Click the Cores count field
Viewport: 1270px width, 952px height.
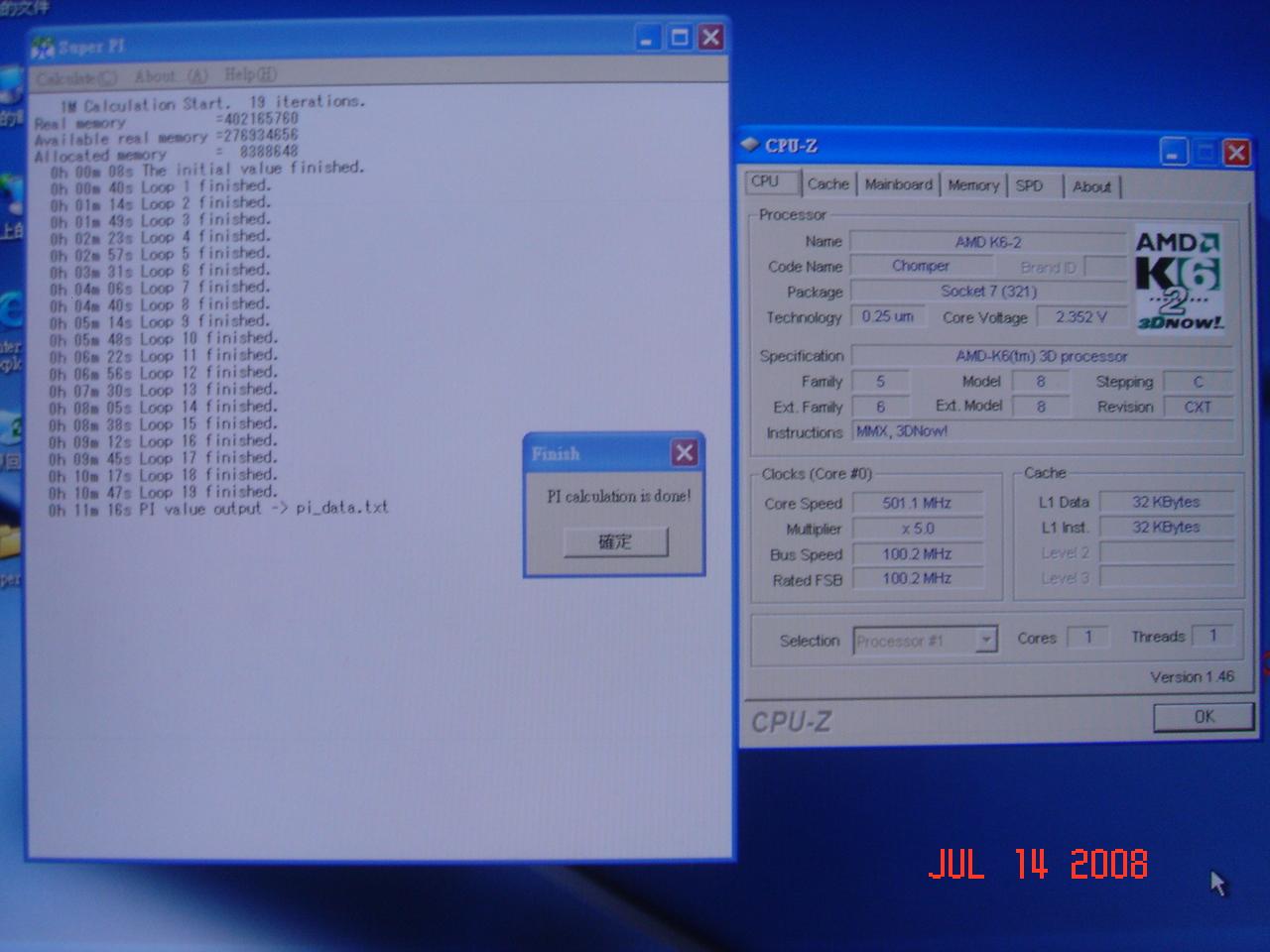1087,638
